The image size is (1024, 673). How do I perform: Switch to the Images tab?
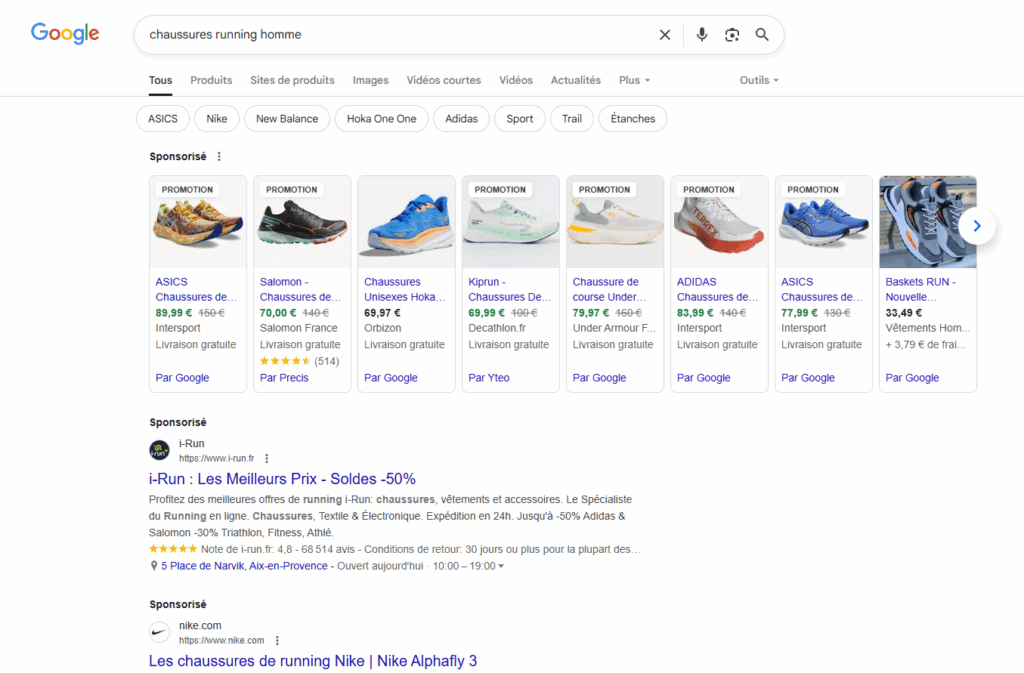click(370, 80)
